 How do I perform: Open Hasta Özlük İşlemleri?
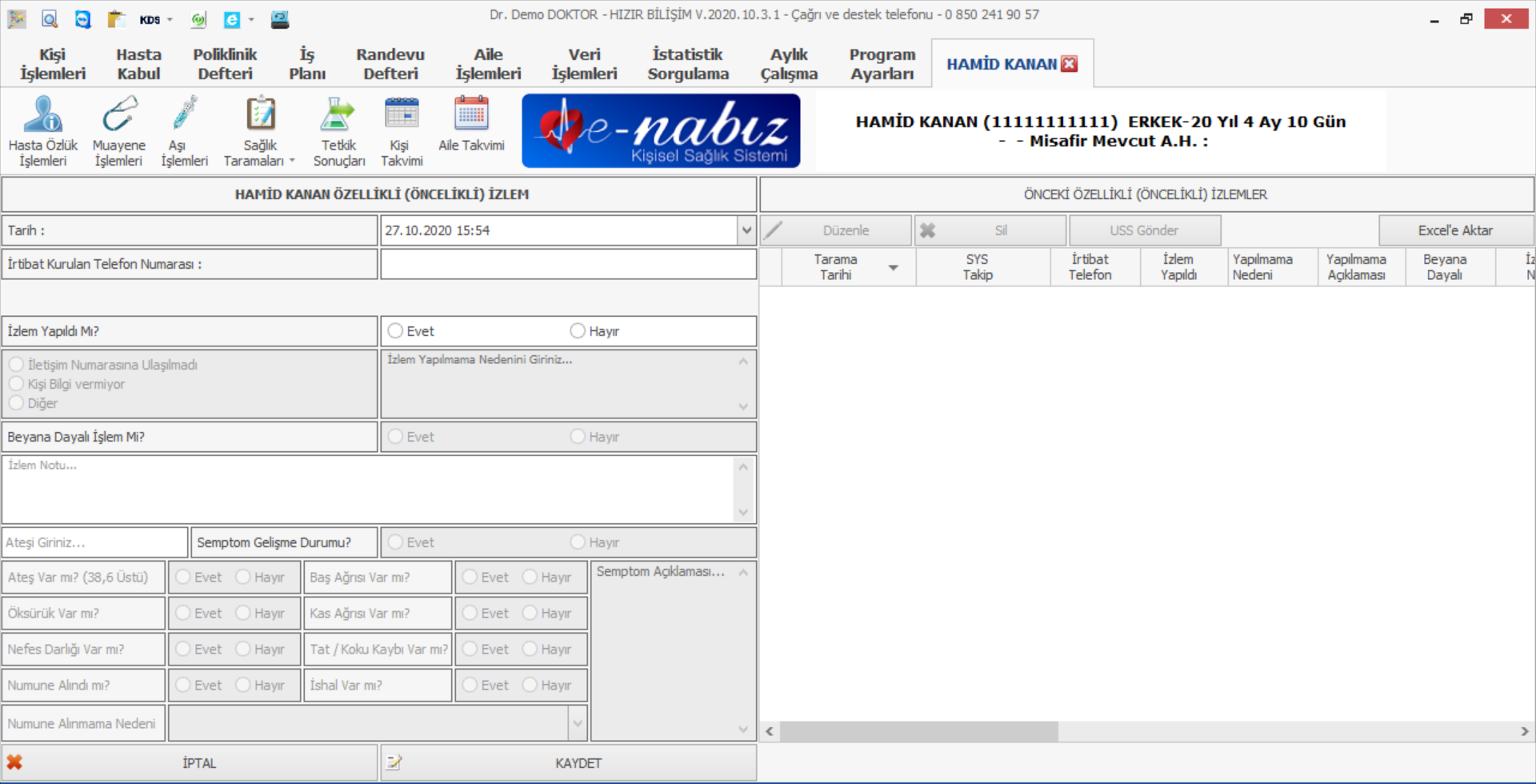[x=43, y=131]
